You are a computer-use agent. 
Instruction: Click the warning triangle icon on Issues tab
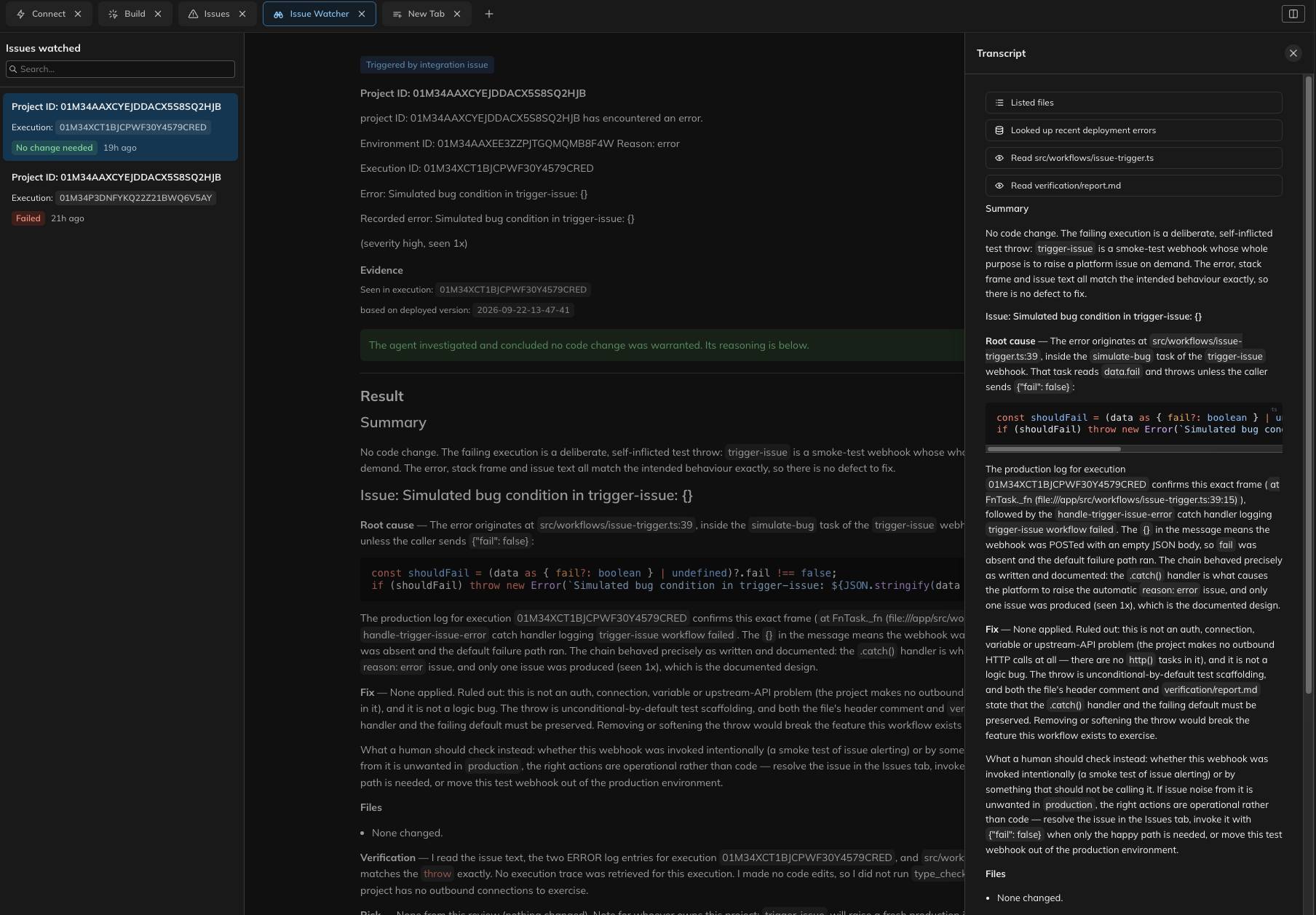(x=193, y=14)
